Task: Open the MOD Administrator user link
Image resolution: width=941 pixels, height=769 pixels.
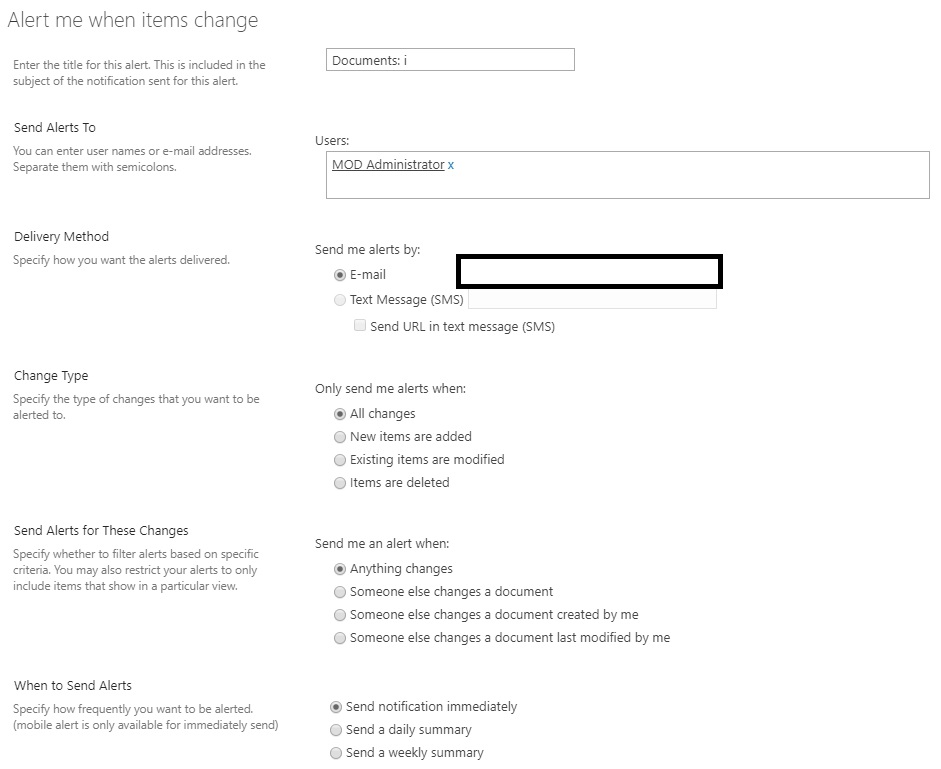Action: pos(388,164)
